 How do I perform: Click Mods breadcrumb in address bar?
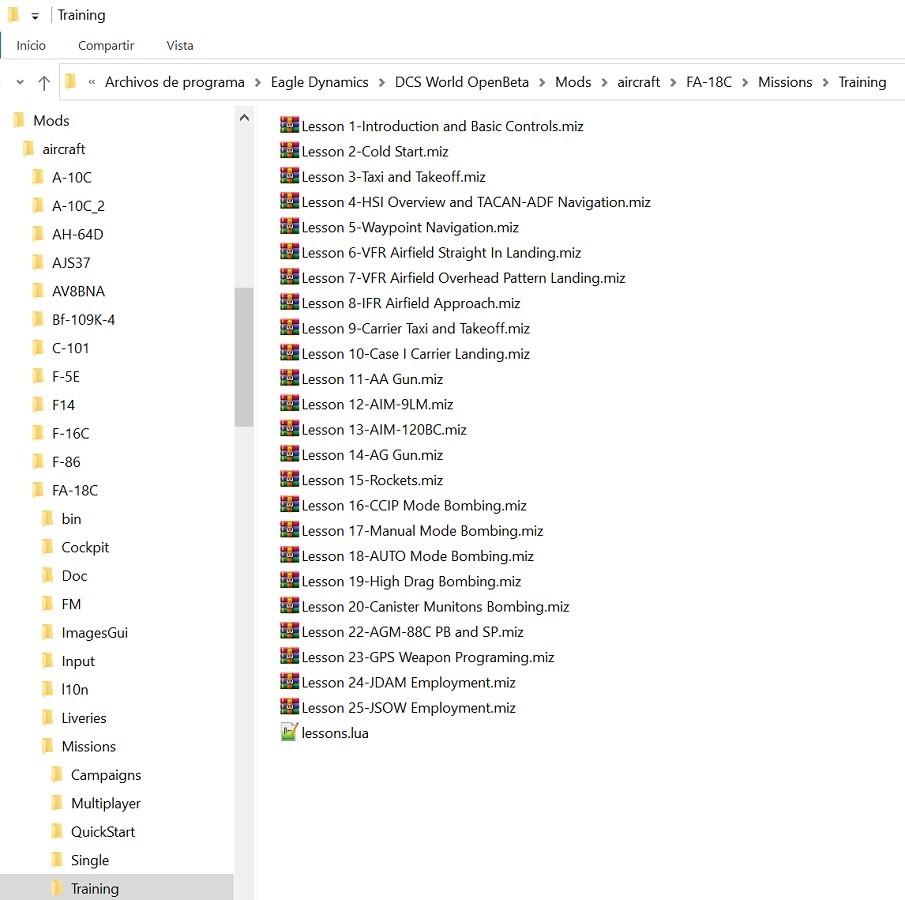(x=573, y=82)
